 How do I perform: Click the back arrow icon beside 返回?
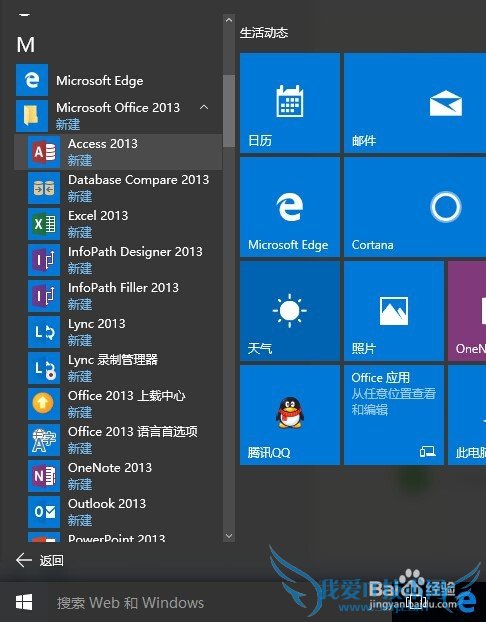[x=24, y=560]
